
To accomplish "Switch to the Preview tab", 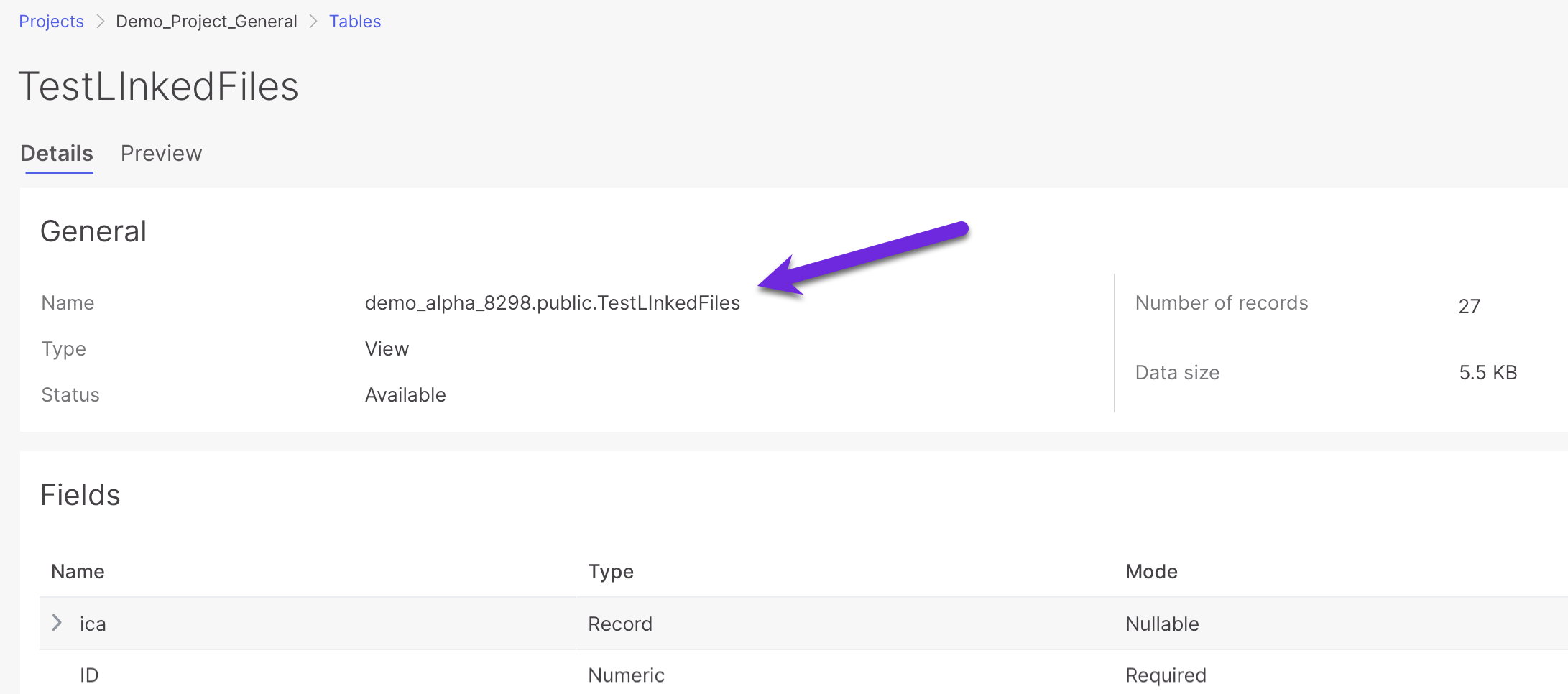I will pyautogui.click(x=161, y=153).
